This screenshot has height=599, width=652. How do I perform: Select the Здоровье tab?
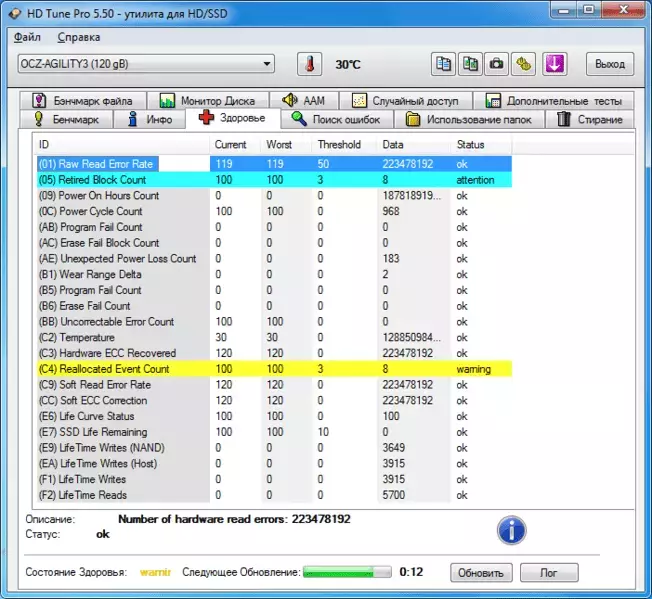(x=233, y=118)
